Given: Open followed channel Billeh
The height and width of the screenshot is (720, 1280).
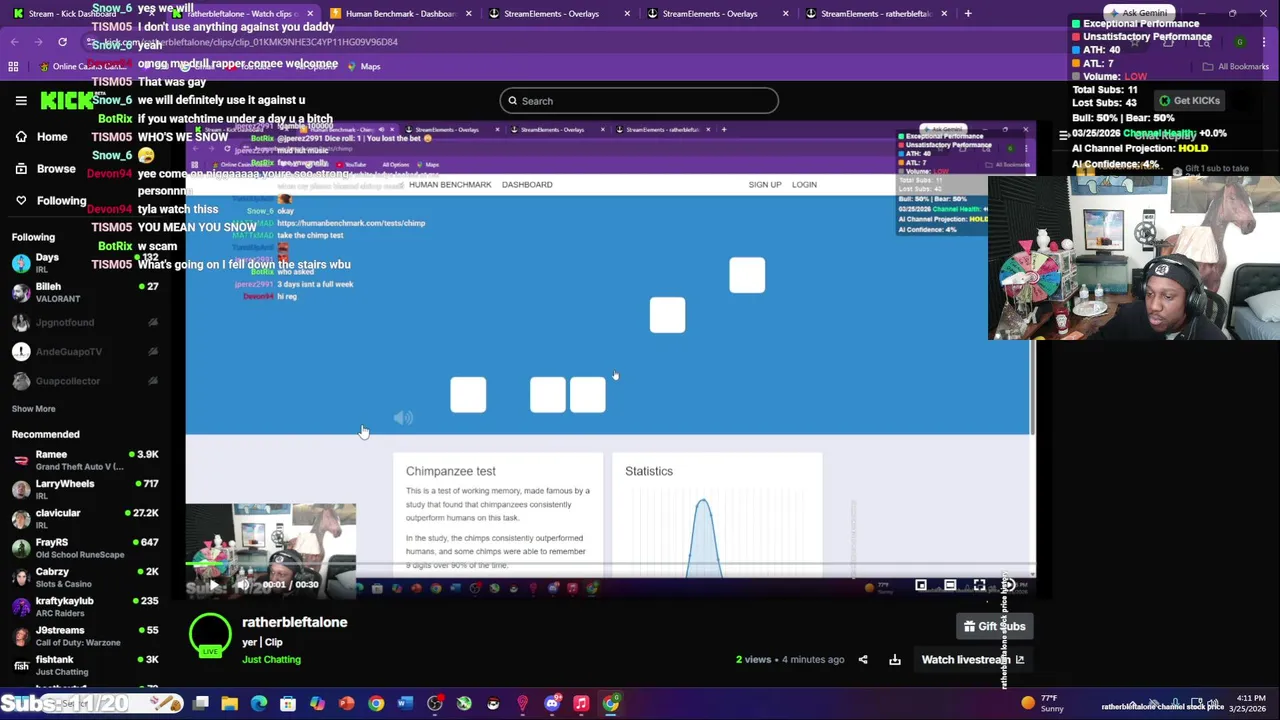Looking at the screenshot, I should pos(85,293).
